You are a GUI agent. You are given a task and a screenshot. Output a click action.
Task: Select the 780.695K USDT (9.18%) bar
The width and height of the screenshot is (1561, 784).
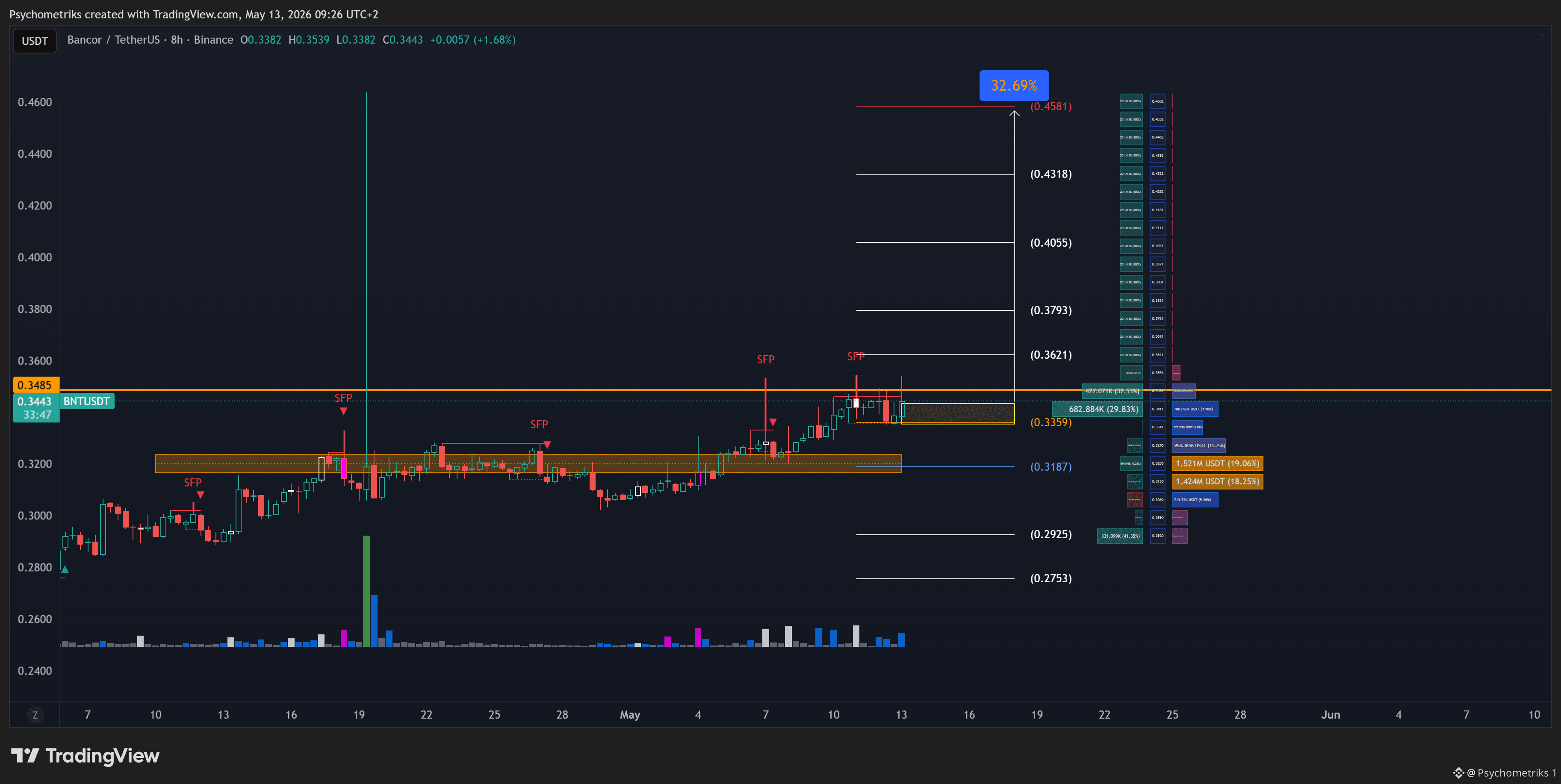point(1195,409)
